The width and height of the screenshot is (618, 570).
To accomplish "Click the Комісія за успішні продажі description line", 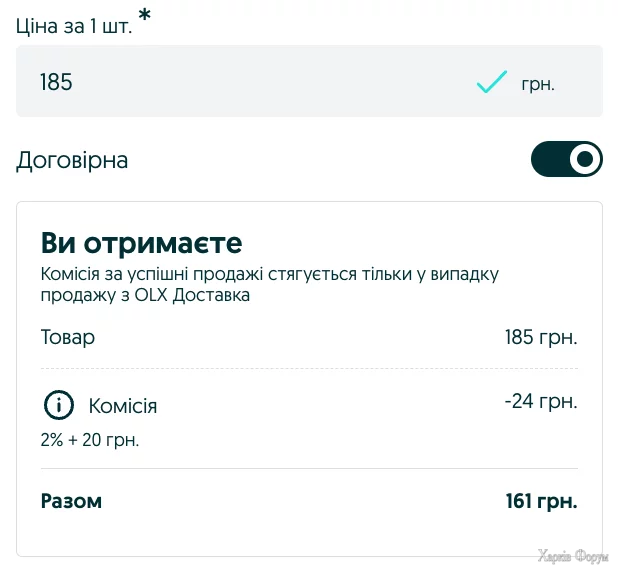I will pos(269,274).
